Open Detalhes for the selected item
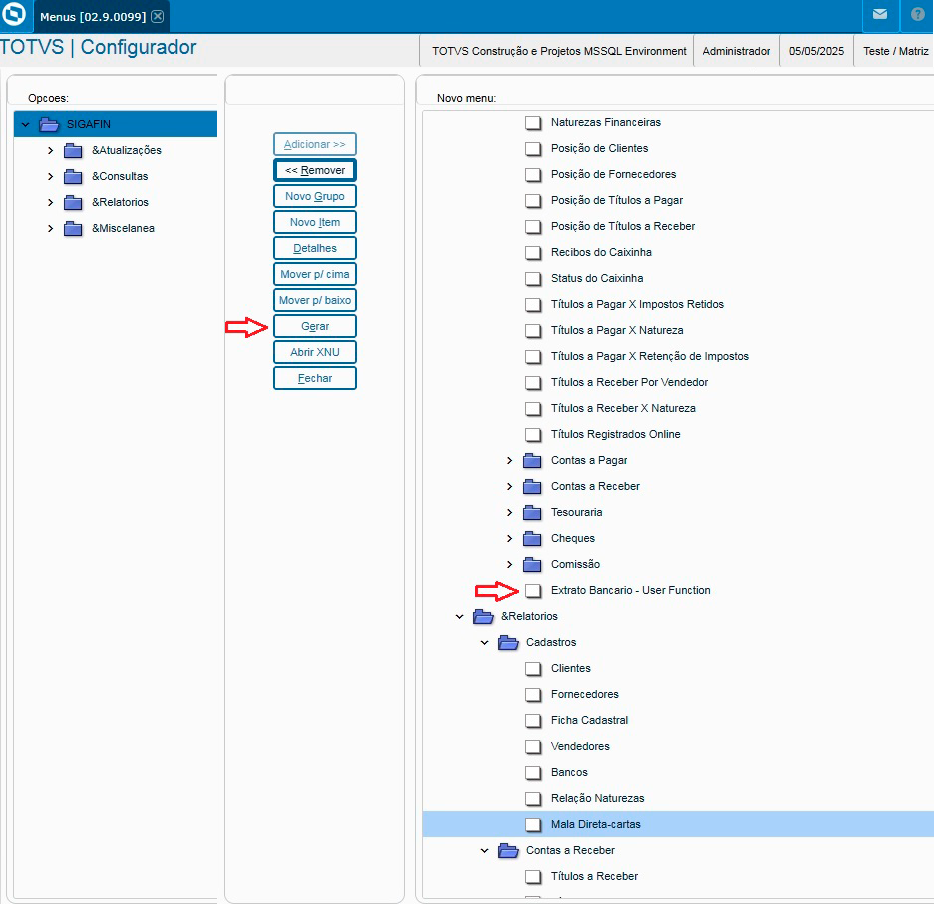The width and height of the screenshot is (934, 904). 315,248
